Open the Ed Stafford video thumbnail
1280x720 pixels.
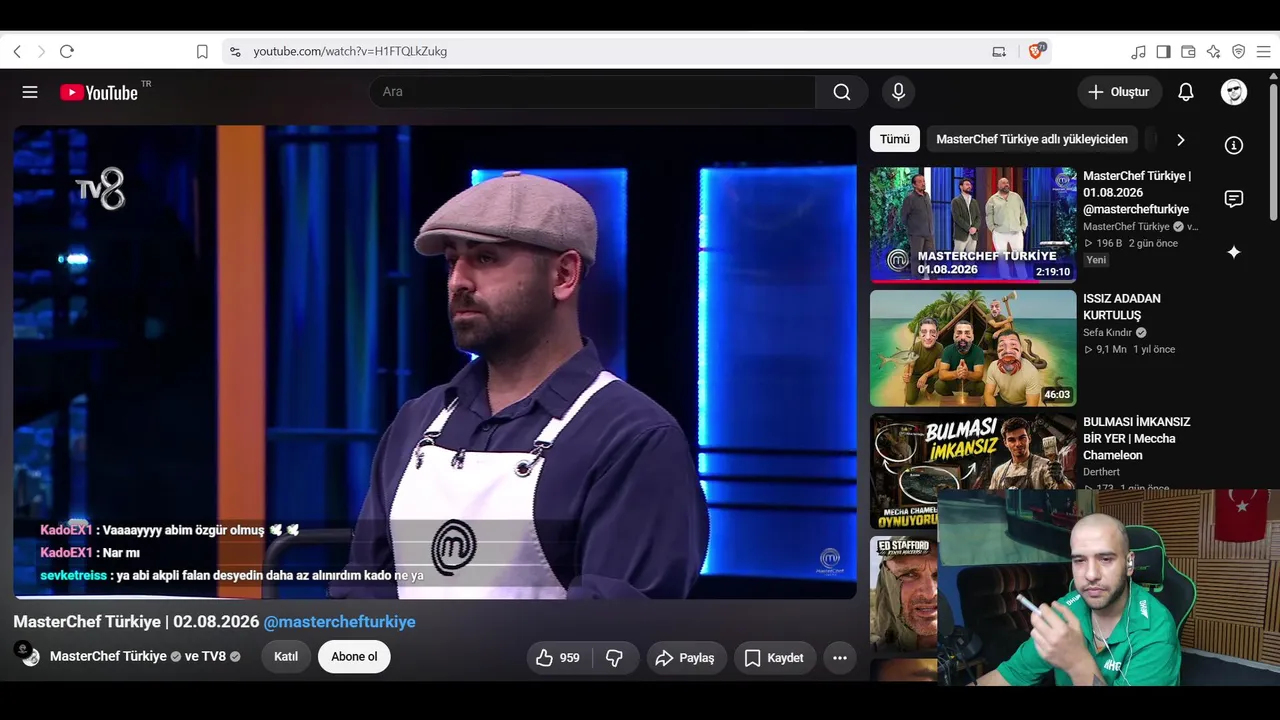pos(904,593)
